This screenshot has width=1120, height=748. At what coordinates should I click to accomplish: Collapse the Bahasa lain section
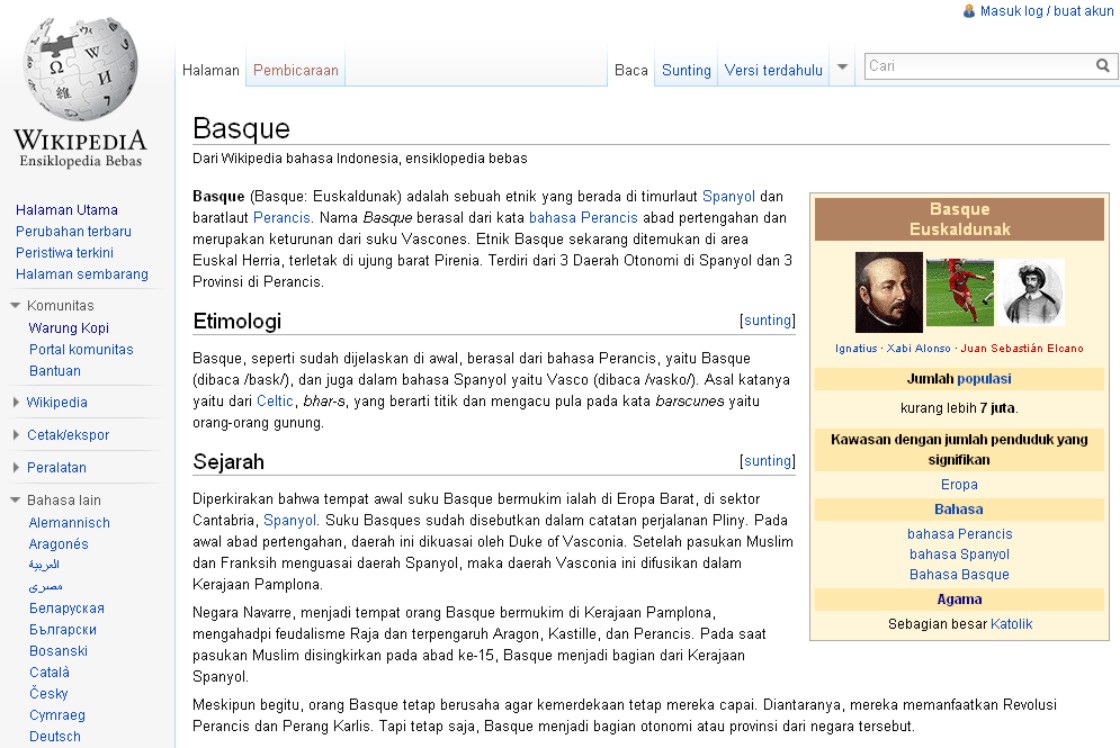coord(15,500)
